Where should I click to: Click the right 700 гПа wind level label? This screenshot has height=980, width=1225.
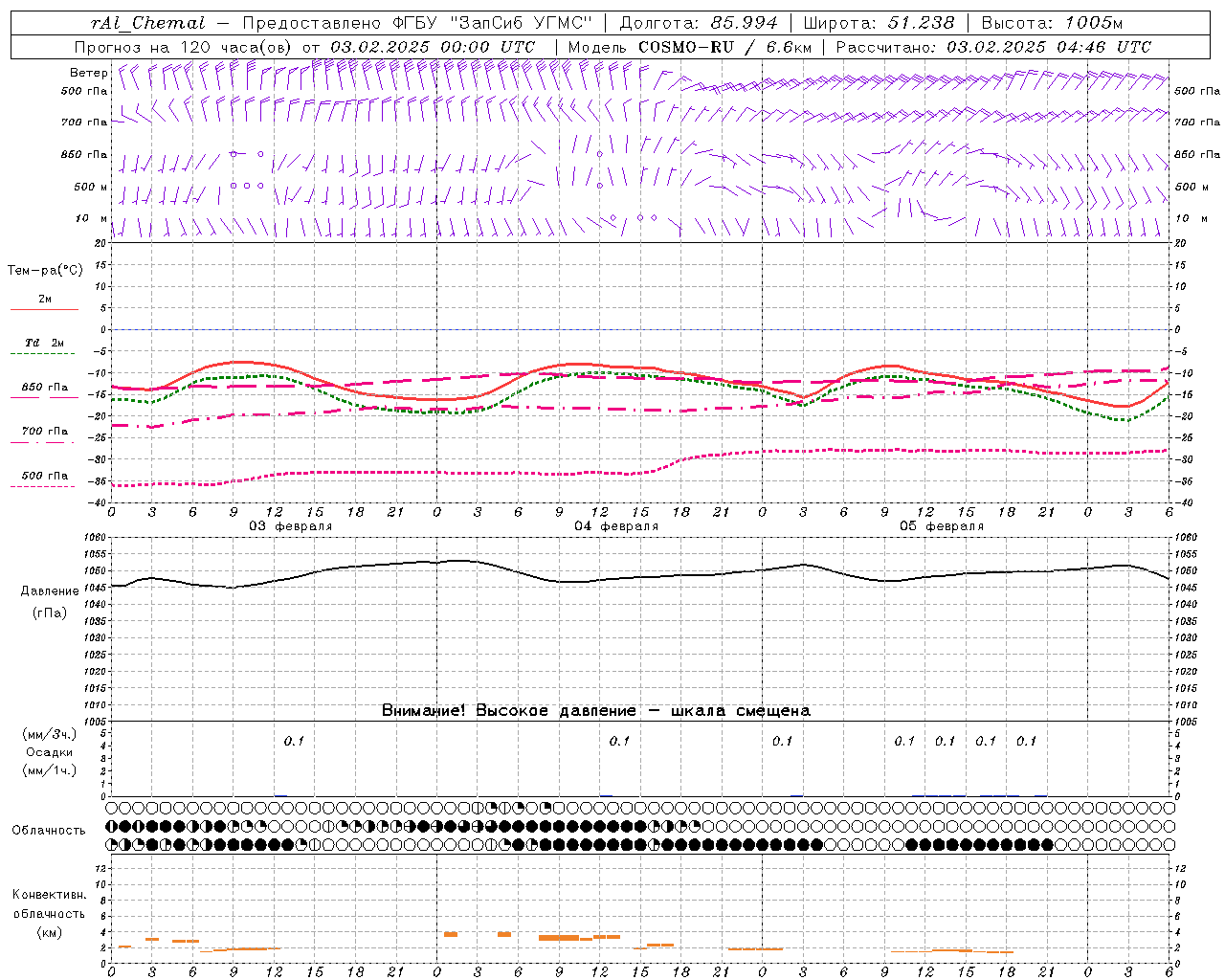tap(1197, 122)
